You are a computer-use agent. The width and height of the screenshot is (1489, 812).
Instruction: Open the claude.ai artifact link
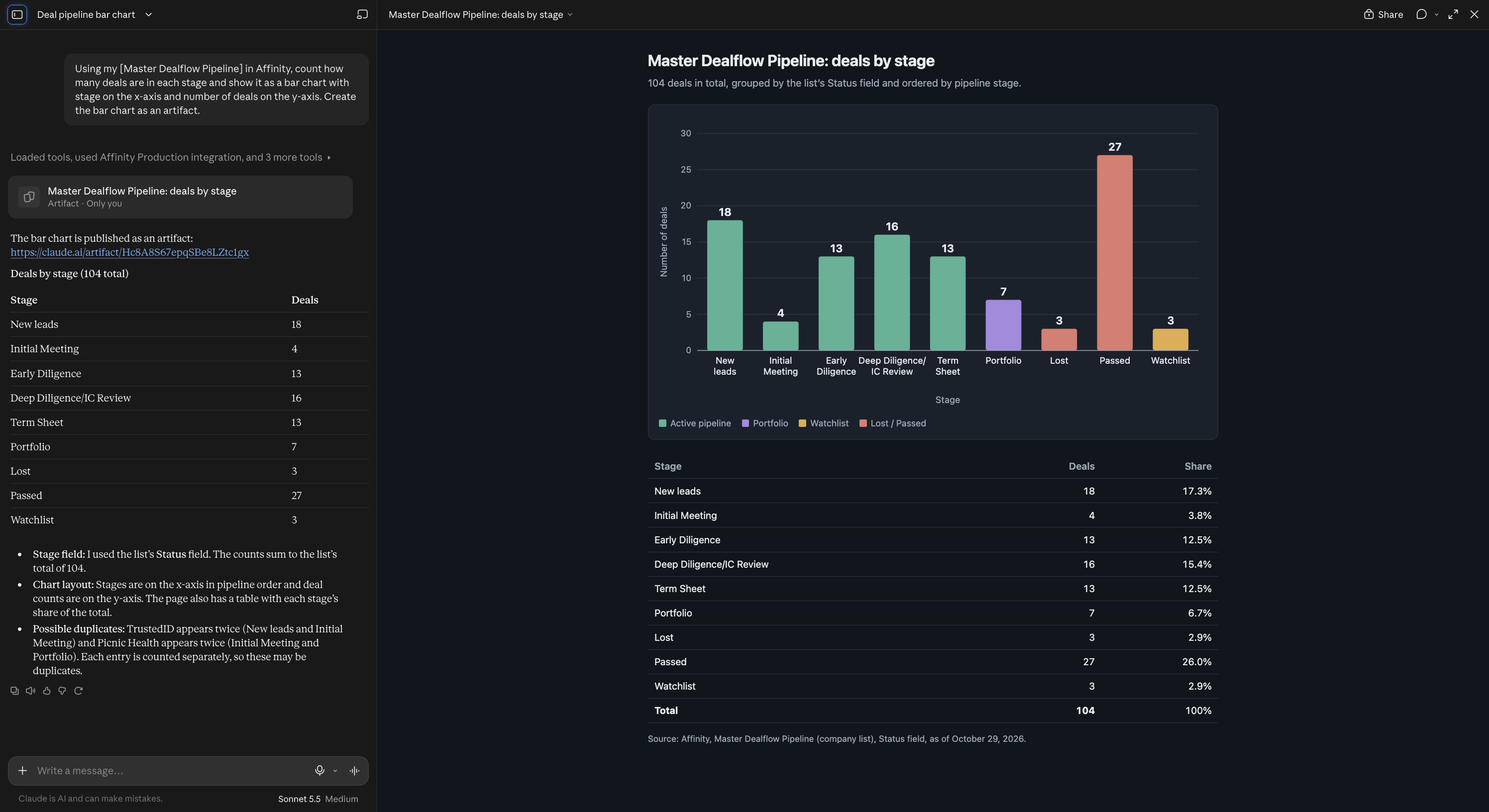click(x=129, y=252)
